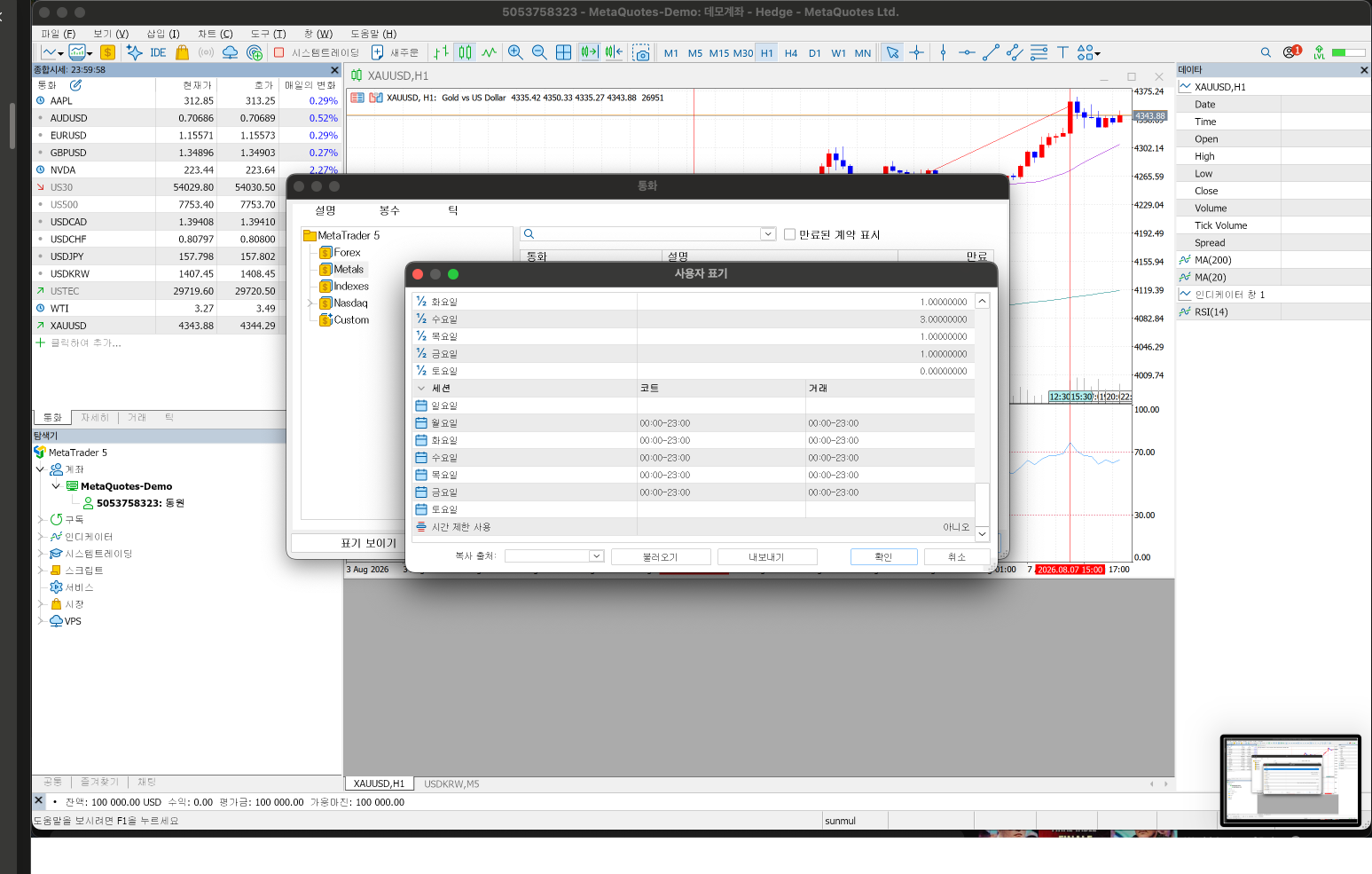This screenshot has width=1372, height=874.
Task: Toggle chart auto-scroll to the latest bar
Action: [x=589, y=52]
